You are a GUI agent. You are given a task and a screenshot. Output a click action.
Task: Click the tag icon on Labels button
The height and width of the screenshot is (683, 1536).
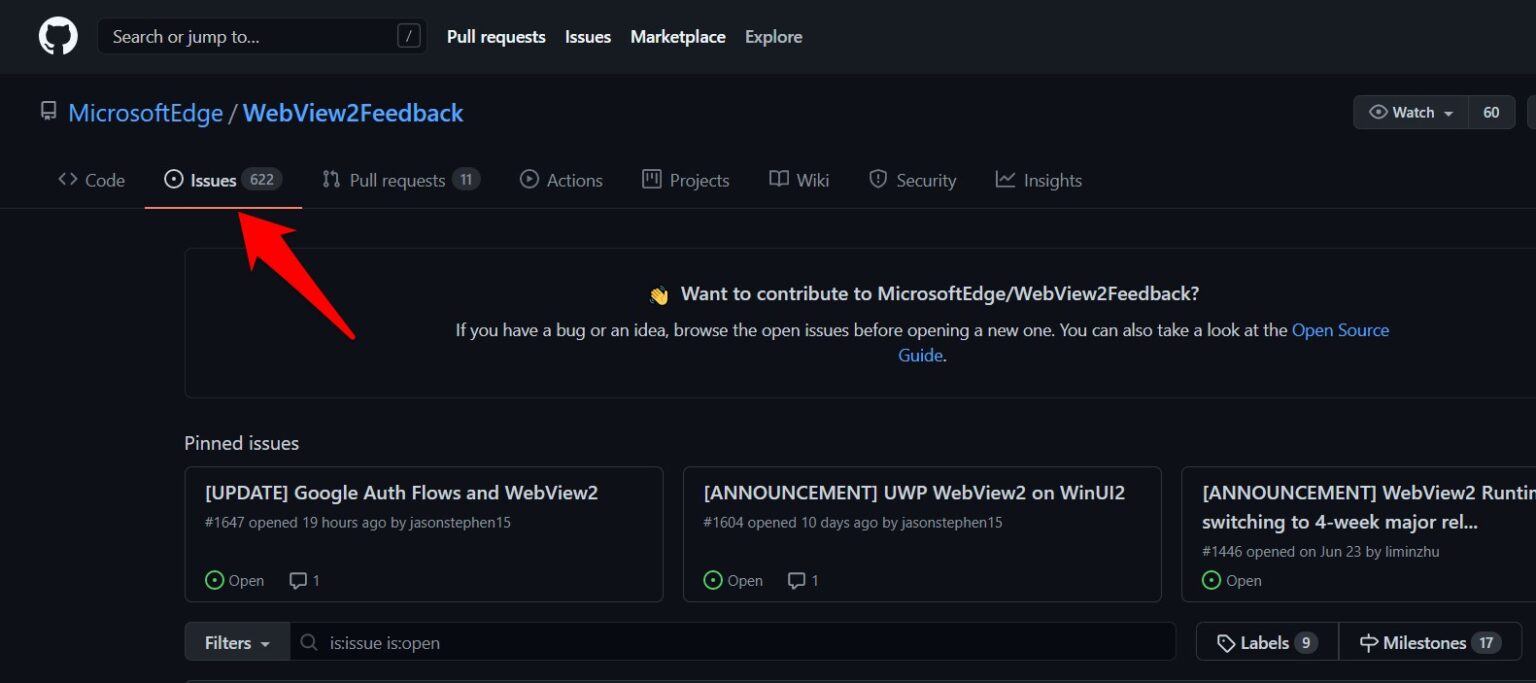1226,643
